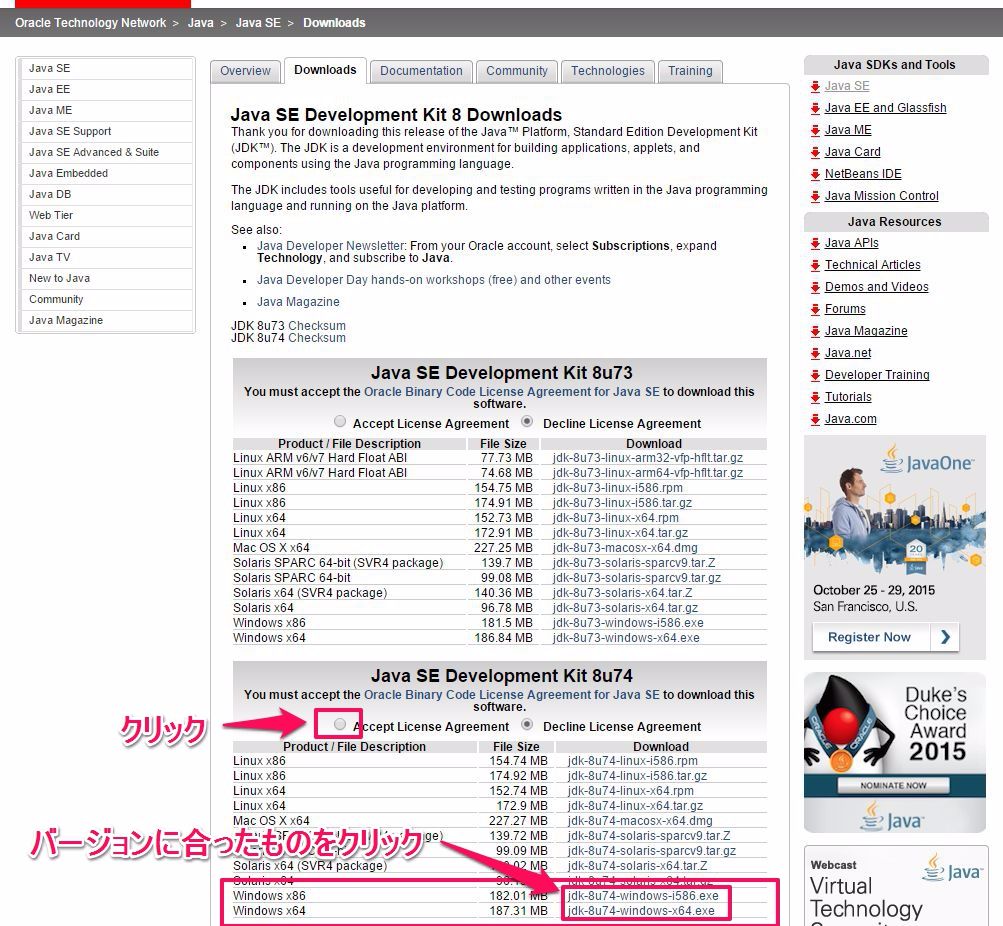Download jdk-8u74-macosx-x64.dmg
This screenshot has height=926, width=1003.
coord(640,821)
